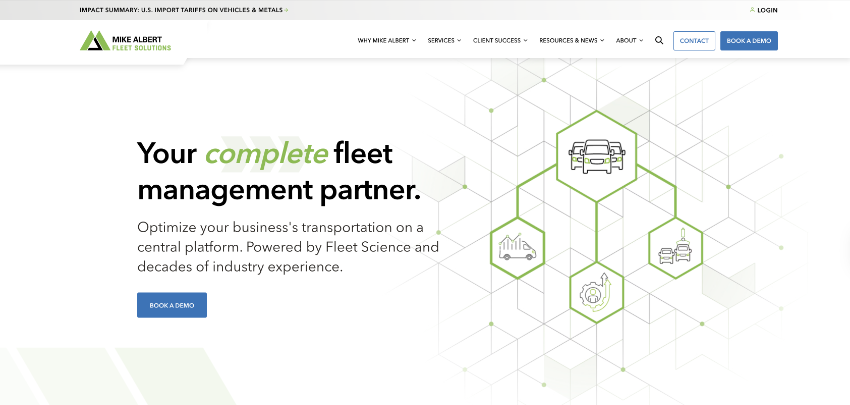Viewport: 850px width, 405px height.
Task: Open the Resources & News menu
Action: (x=572, y=41)
